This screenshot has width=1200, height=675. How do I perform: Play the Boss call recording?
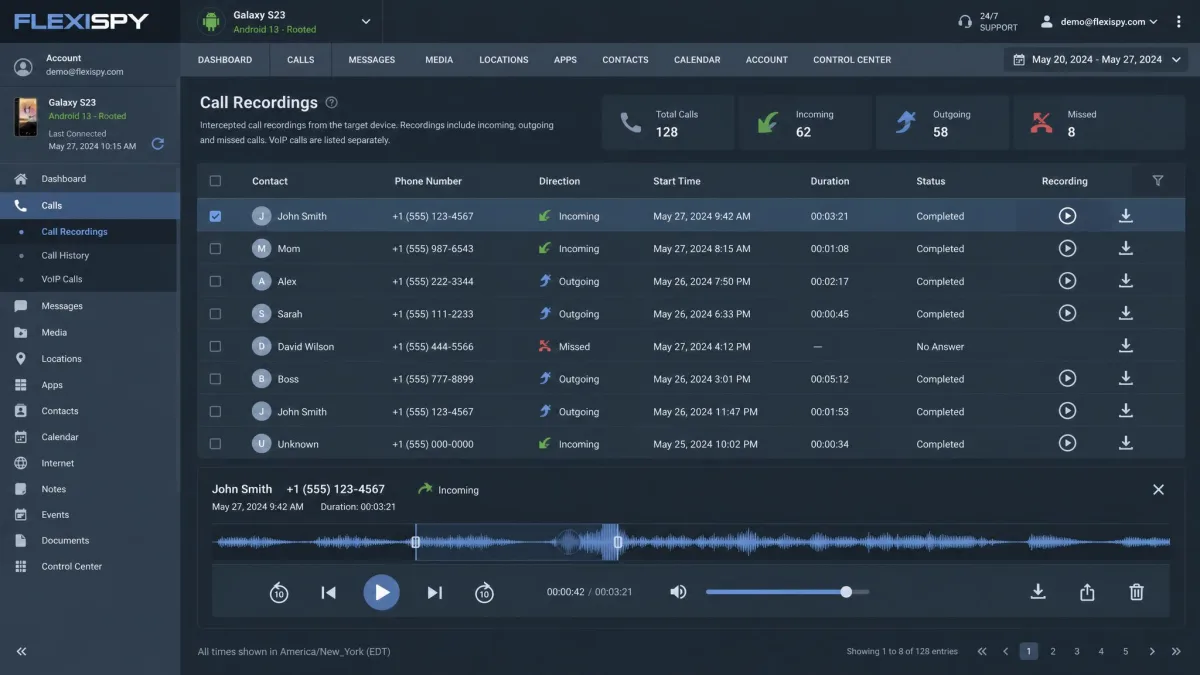pos(1067,379)
